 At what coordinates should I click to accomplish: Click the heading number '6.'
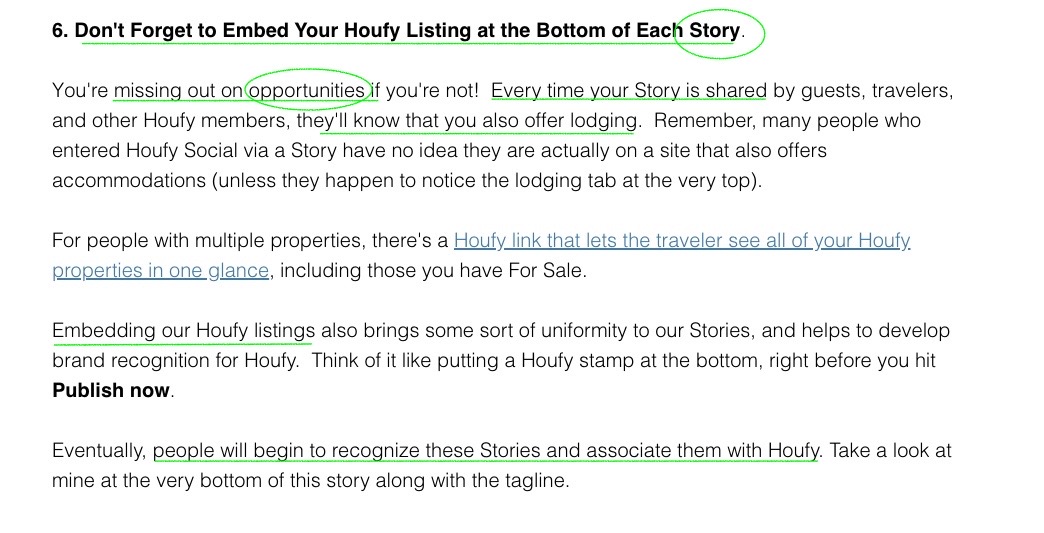point(60,31)
